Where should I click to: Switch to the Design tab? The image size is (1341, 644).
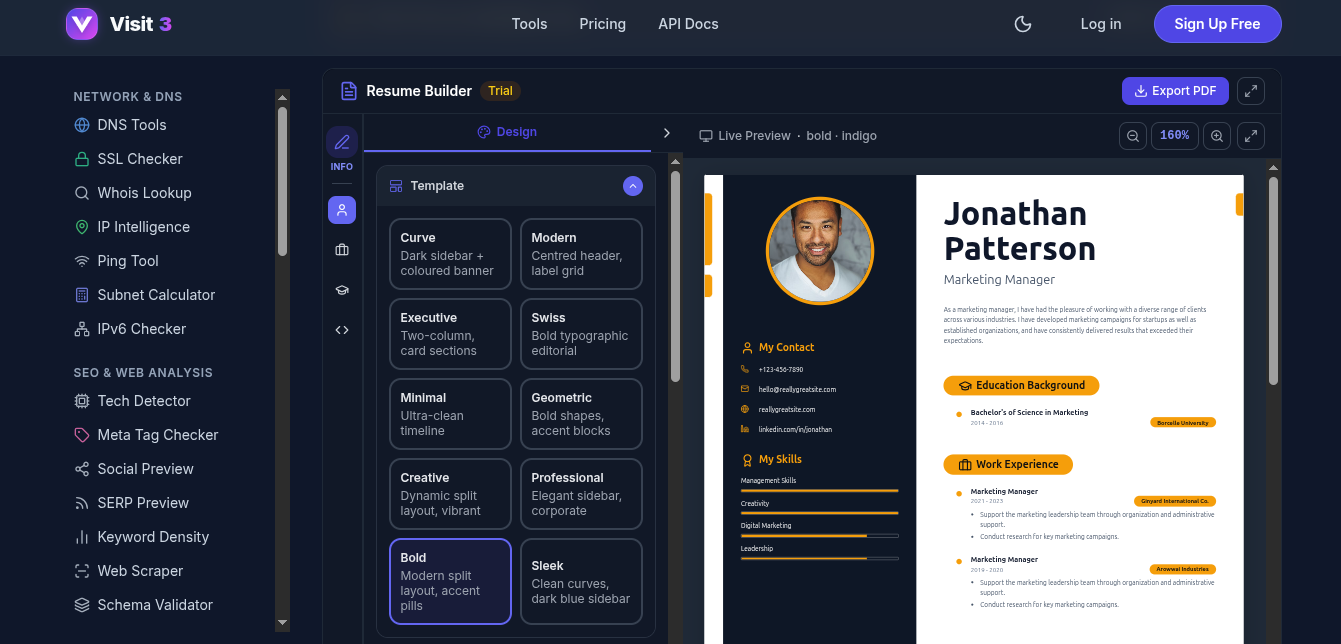tap(507, 132)
